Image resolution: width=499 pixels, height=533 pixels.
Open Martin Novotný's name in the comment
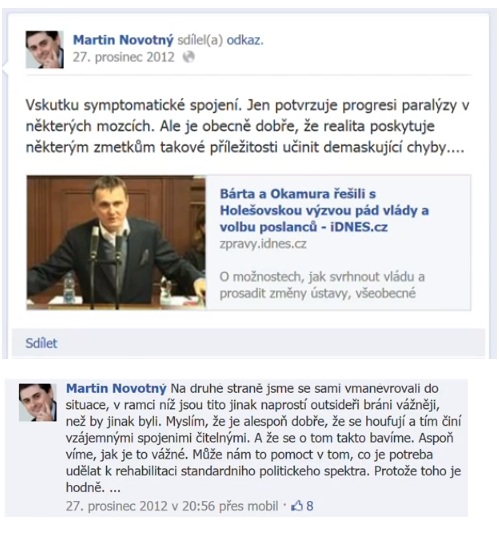click(116, 388)
